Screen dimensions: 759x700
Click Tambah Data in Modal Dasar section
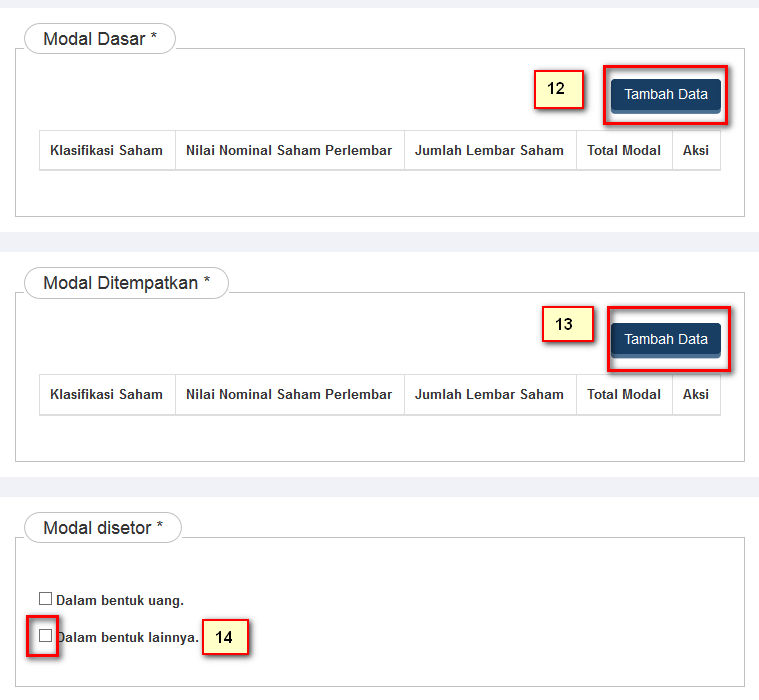pos(666,95)
